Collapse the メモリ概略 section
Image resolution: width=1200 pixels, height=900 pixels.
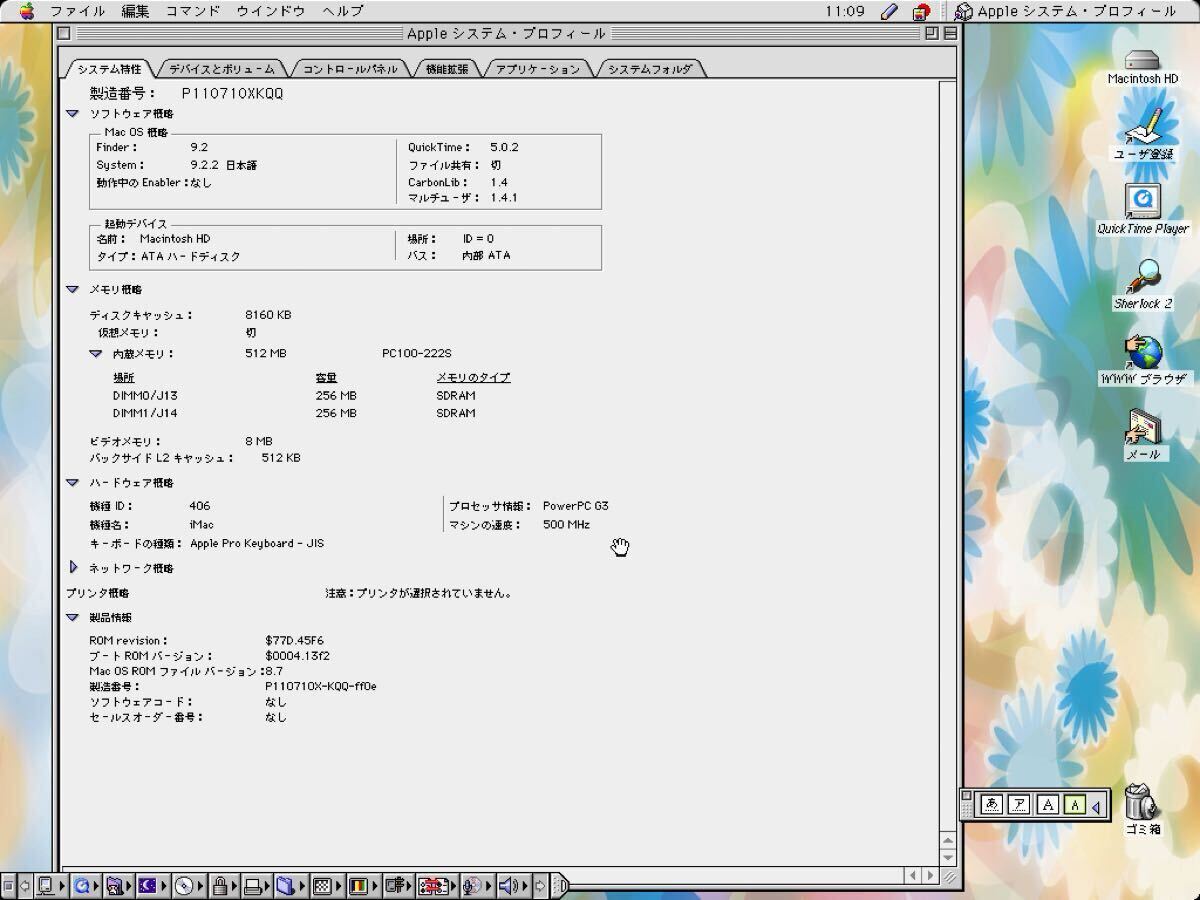72,289
